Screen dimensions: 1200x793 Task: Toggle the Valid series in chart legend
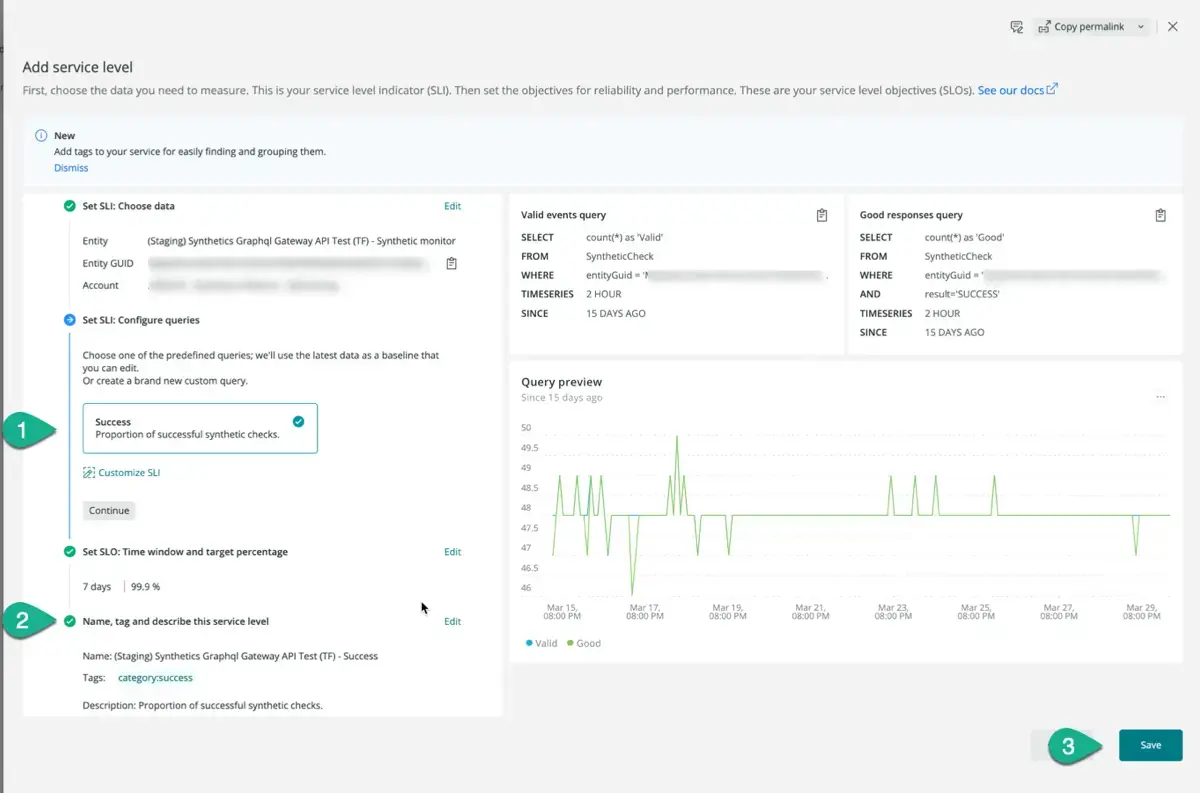click(x=541, y=643)
